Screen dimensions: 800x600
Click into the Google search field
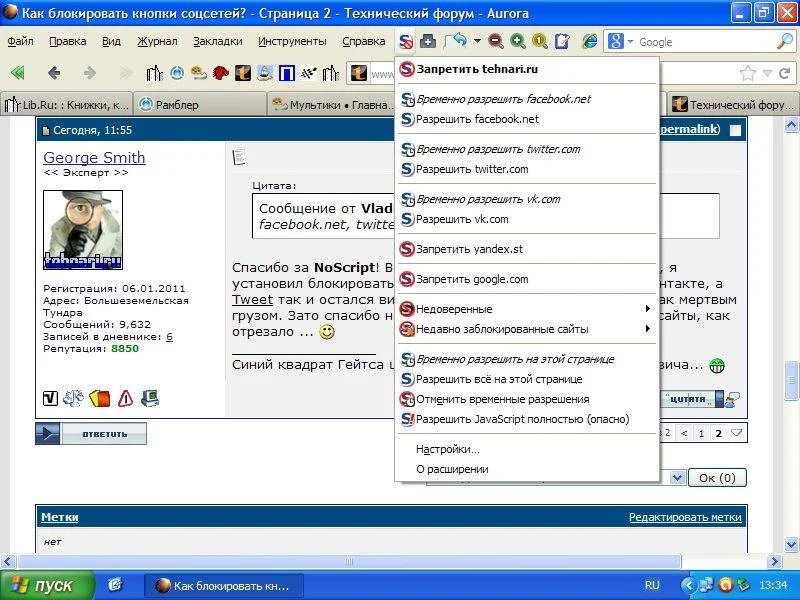point(704,42)
